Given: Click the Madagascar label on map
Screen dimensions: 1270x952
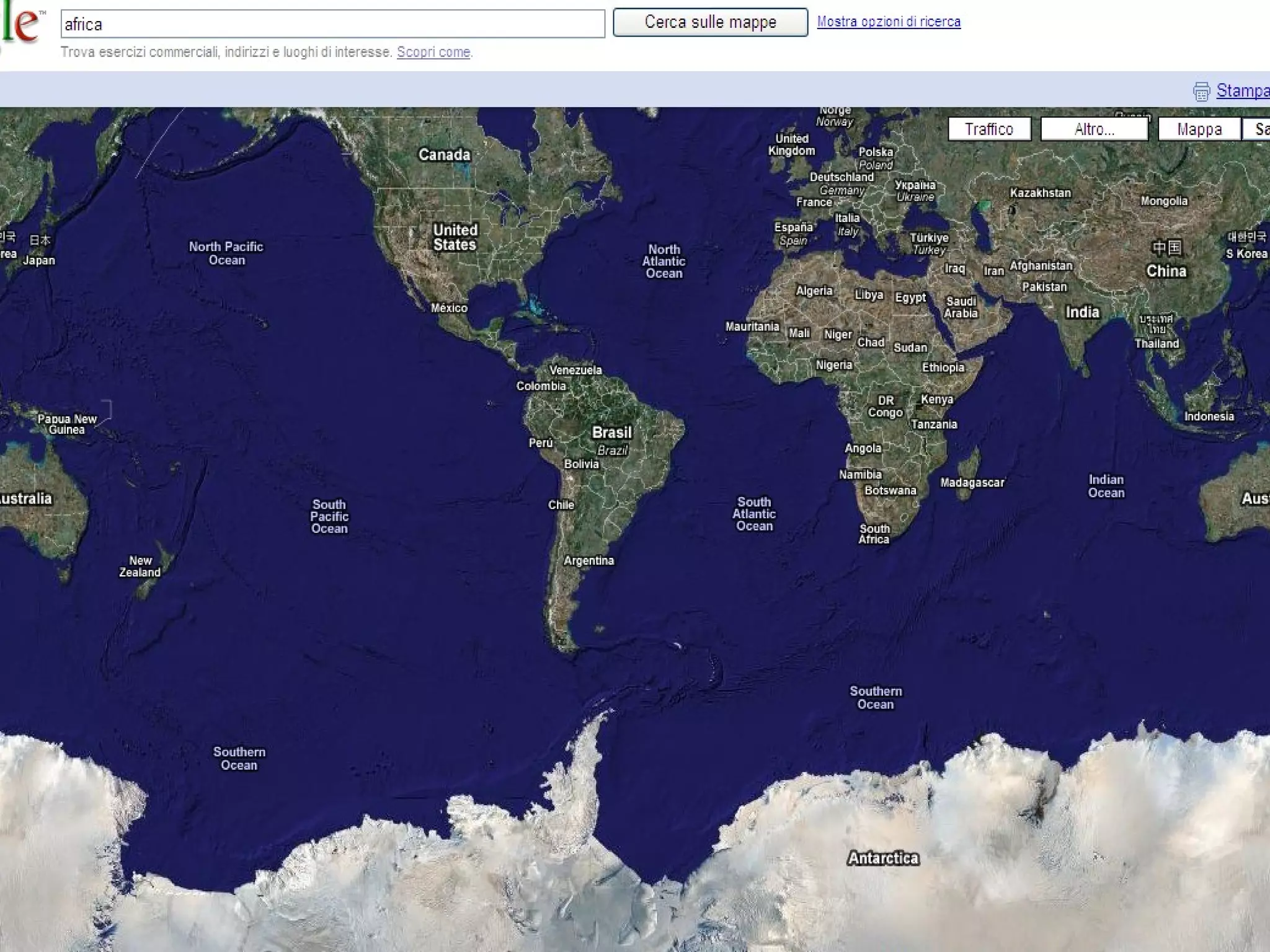Looking at the screenshot, I should point(972,482).
